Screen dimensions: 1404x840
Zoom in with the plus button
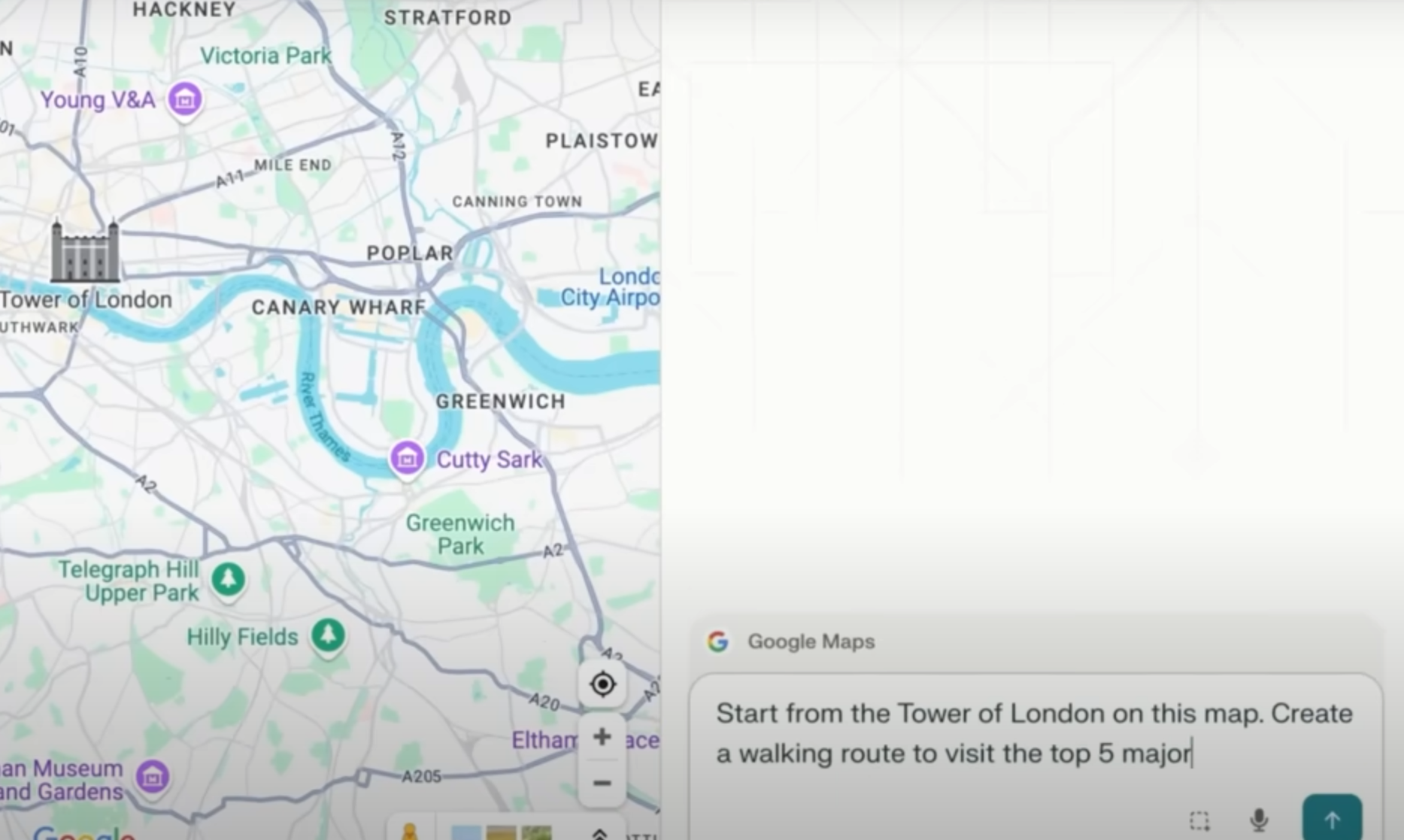[602, 736]
